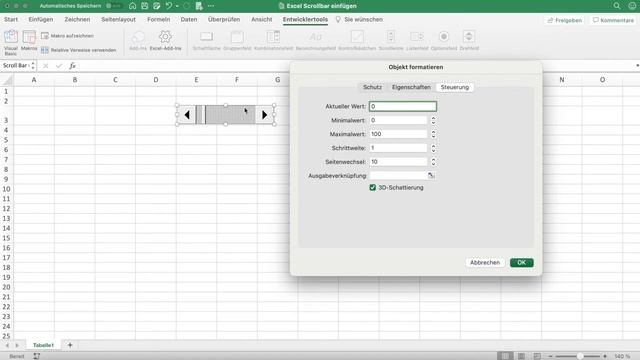The height and width of the screenshot is (360, 640).
Task: Click the Schrittweite input field
Action: click(398, 148)
